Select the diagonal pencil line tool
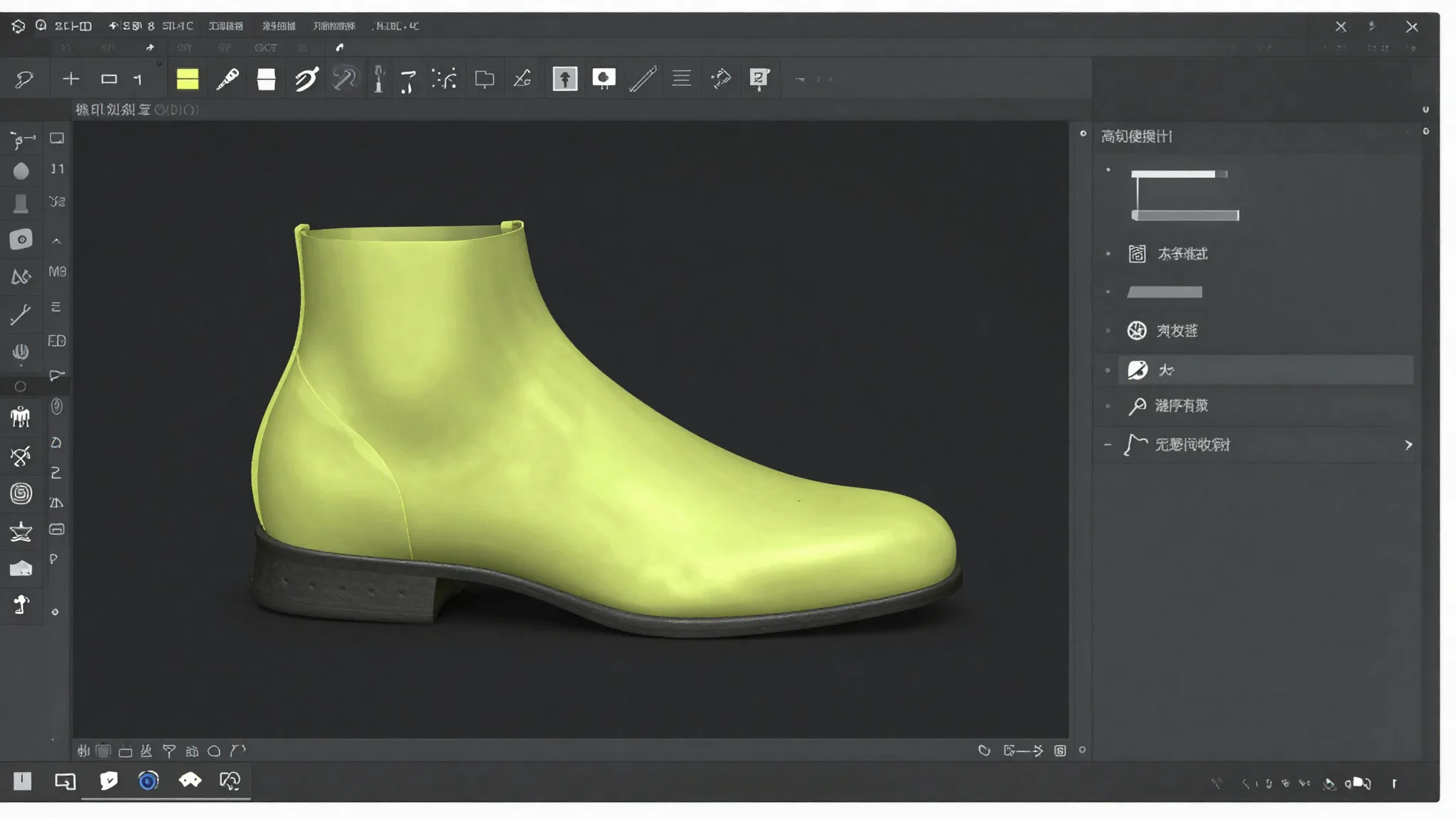 coord(643,79)
